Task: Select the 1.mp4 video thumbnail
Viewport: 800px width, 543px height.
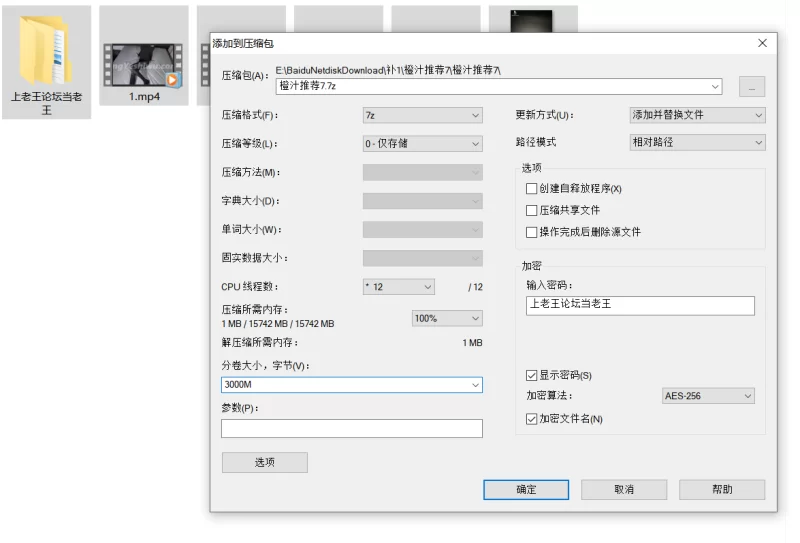Action: [143, 65]
